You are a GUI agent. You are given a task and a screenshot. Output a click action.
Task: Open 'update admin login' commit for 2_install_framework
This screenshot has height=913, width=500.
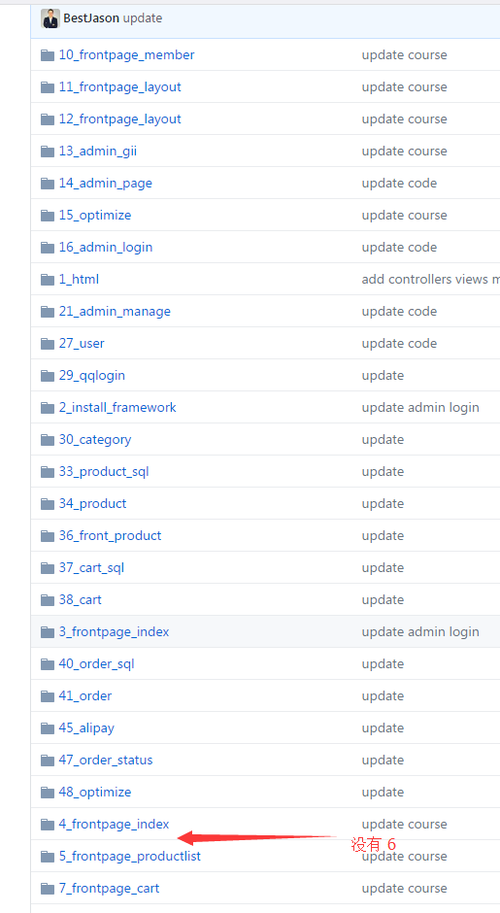pos(420,408)
